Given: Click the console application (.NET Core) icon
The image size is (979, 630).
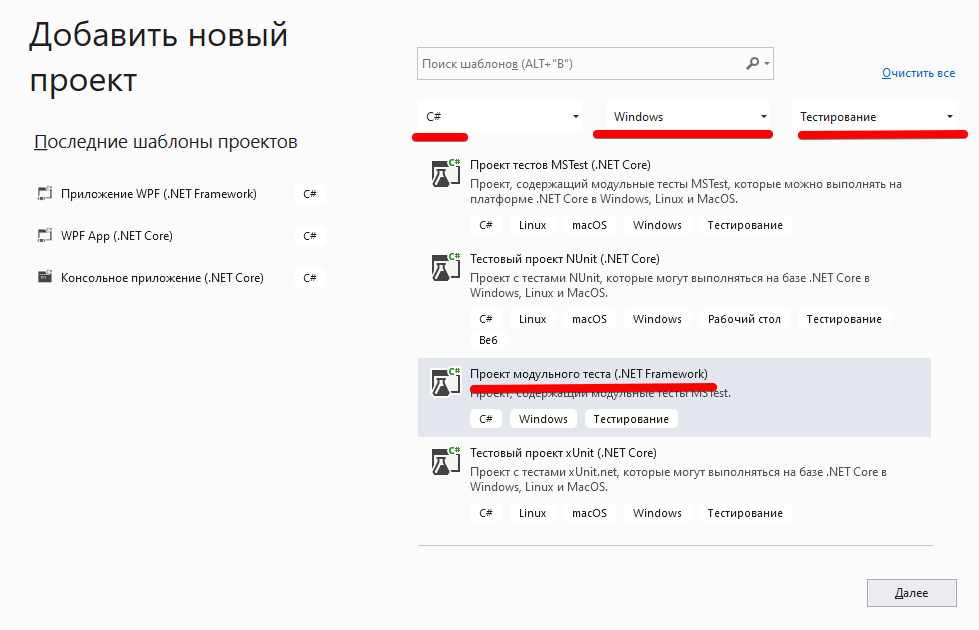Looking at the screenshot, I should (x=44, y=278).
